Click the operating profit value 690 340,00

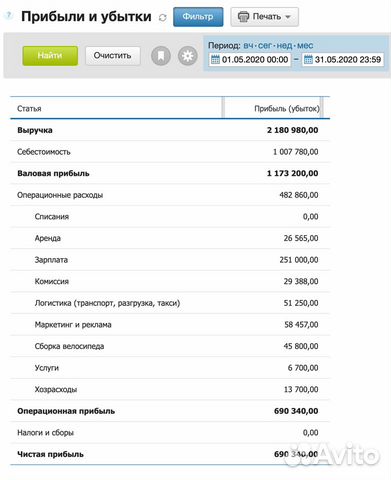click(x=296, y=411)
